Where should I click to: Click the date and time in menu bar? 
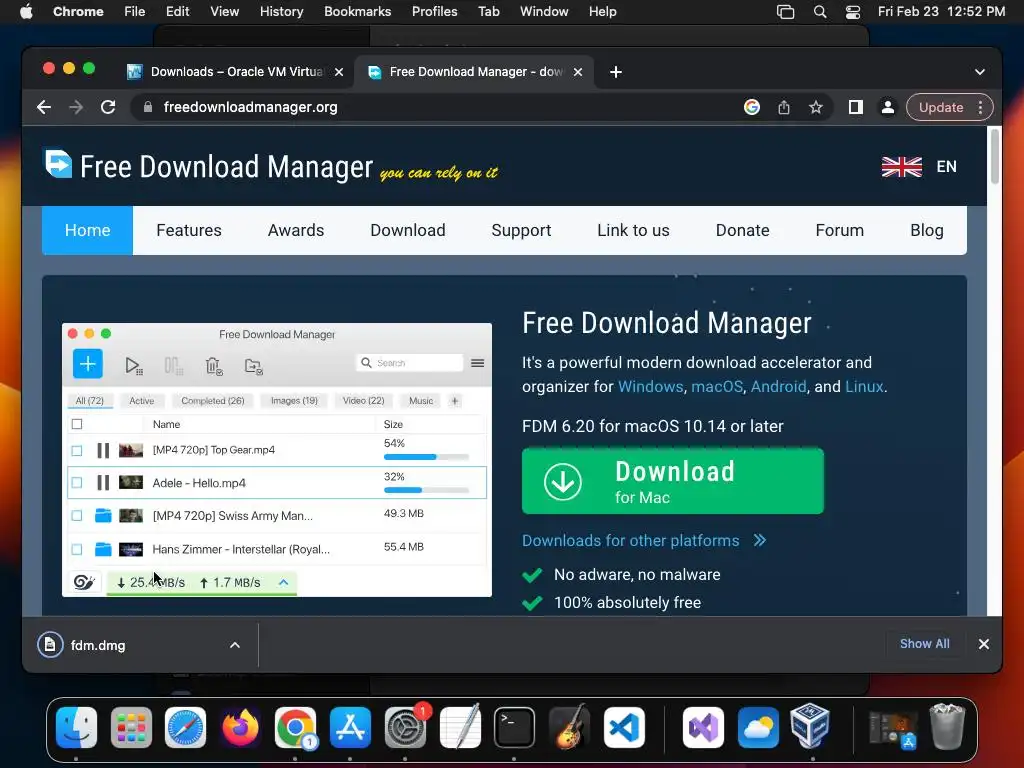941,12
